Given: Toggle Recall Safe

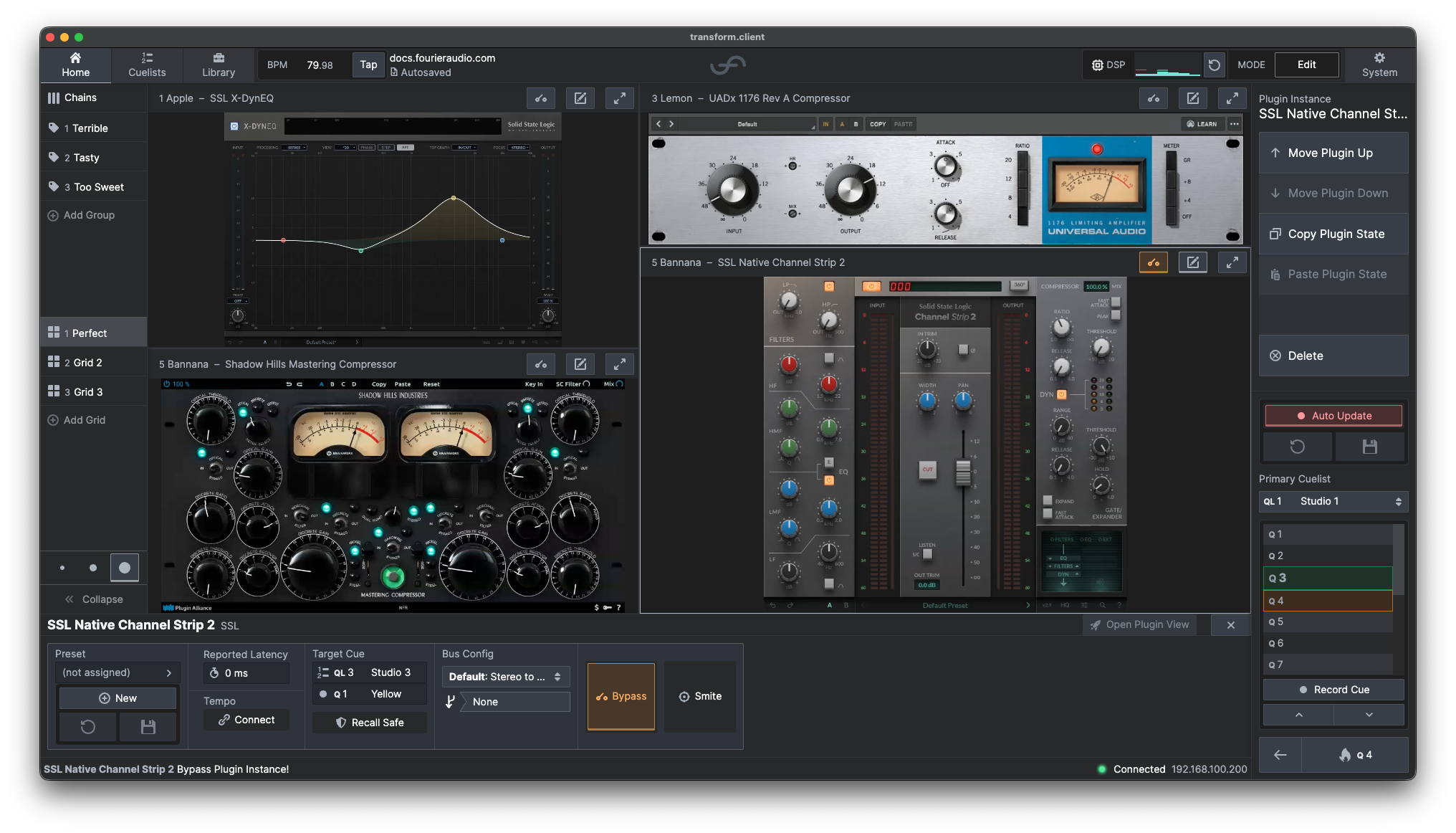Looking at the screenshot, I should 370,723.
